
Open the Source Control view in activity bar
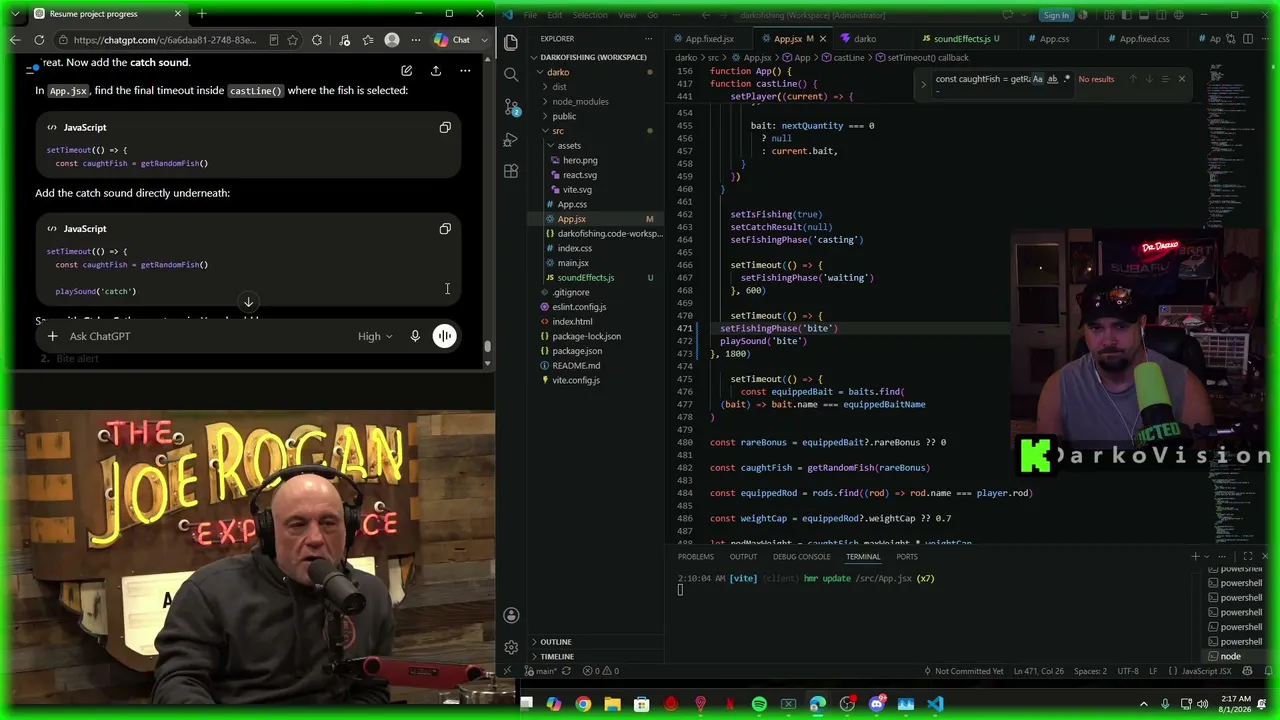coord(511,107)
